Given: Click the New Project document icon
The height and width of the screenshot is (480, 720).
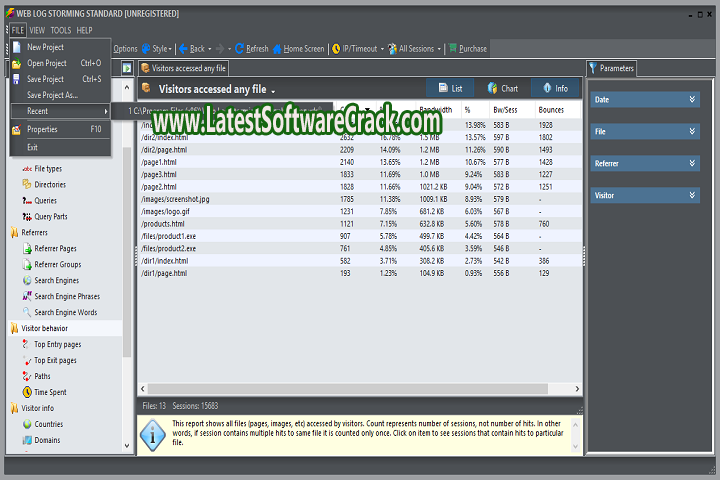Looking at the screenshot, I should 17,47.
